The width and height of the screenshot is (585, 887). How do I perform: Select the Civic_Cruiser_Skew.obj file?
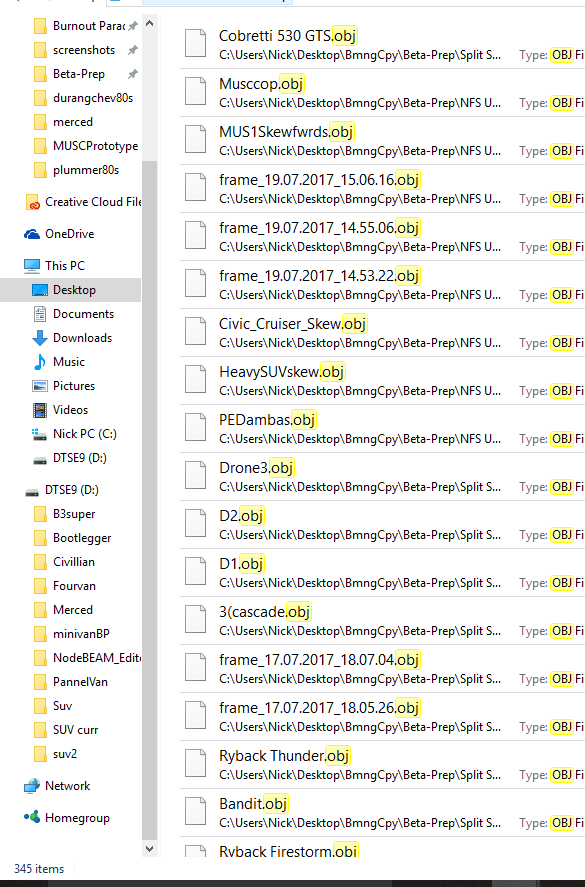click(382, 333)
